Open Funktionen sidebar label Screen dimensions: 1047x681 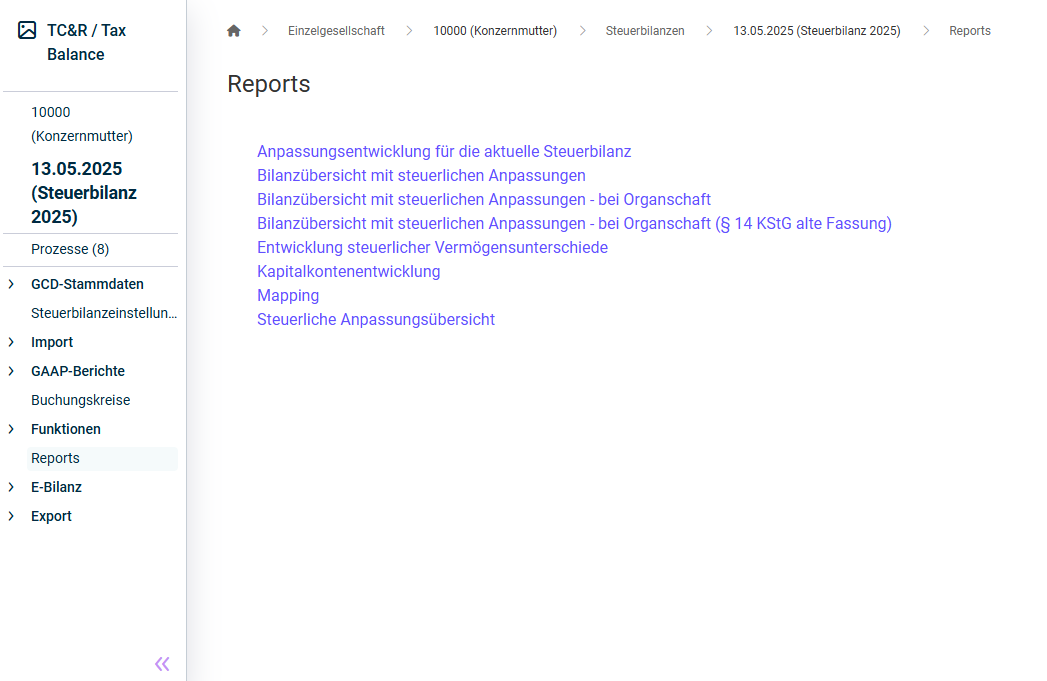coord(66,429)
